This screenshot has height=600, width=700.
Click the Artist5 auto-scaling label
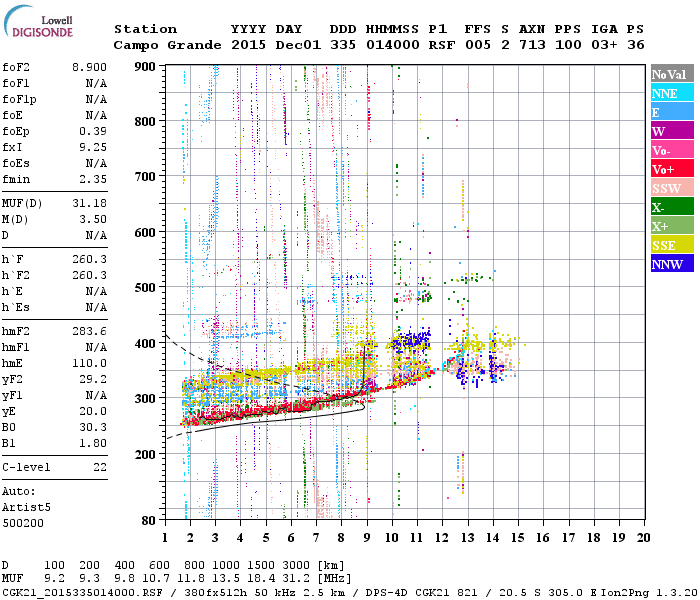pos(26,508)
